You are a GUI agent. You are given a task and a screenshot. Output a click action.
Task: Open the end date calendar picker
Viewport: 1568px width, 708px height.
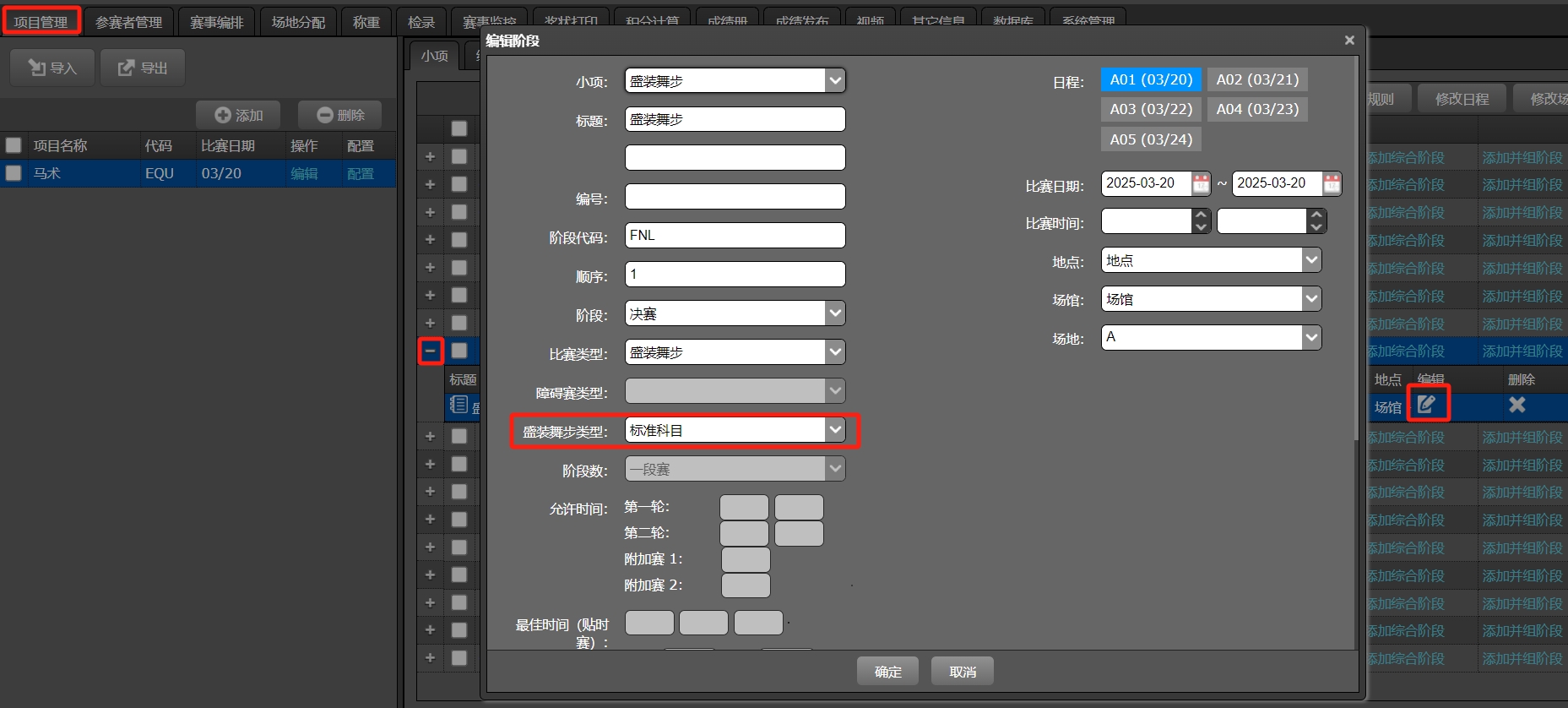(x=1331, y=183)
